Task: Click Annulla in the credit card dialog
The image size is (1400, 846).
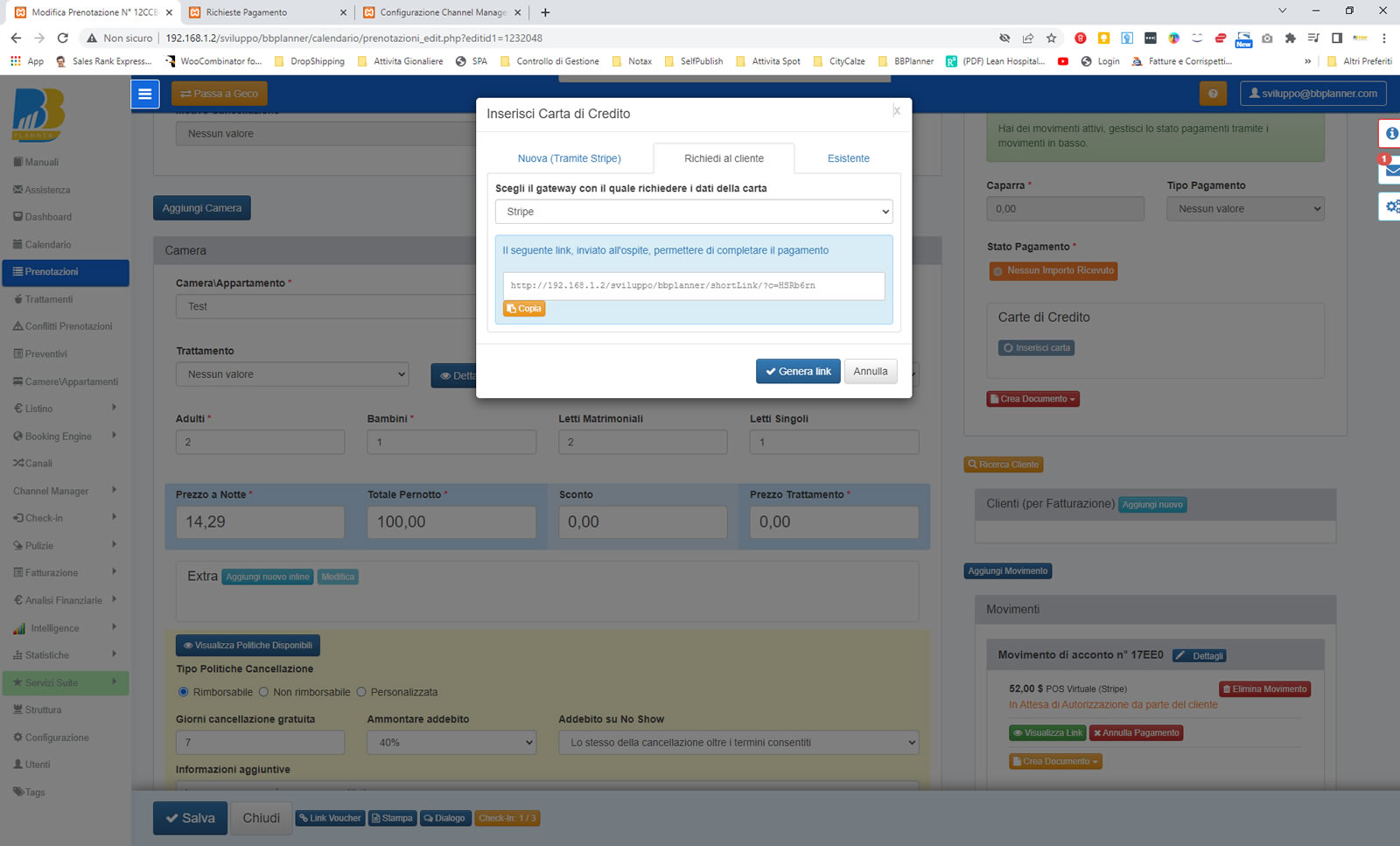Action: click(870, 372)
